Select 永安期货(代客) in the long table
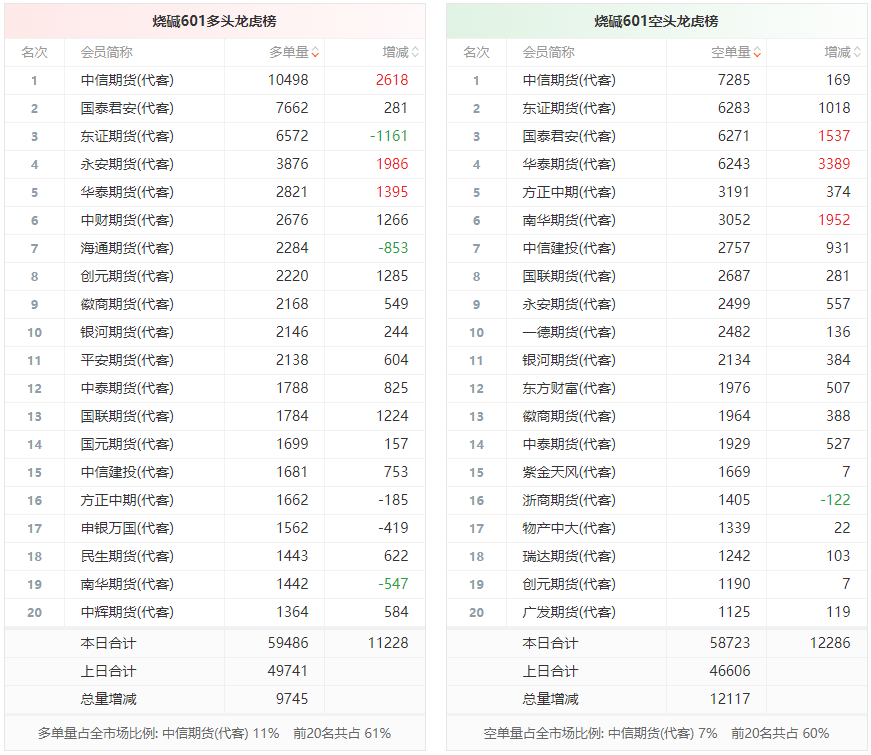The image size is (871, 755). click(x=127, y=164)
